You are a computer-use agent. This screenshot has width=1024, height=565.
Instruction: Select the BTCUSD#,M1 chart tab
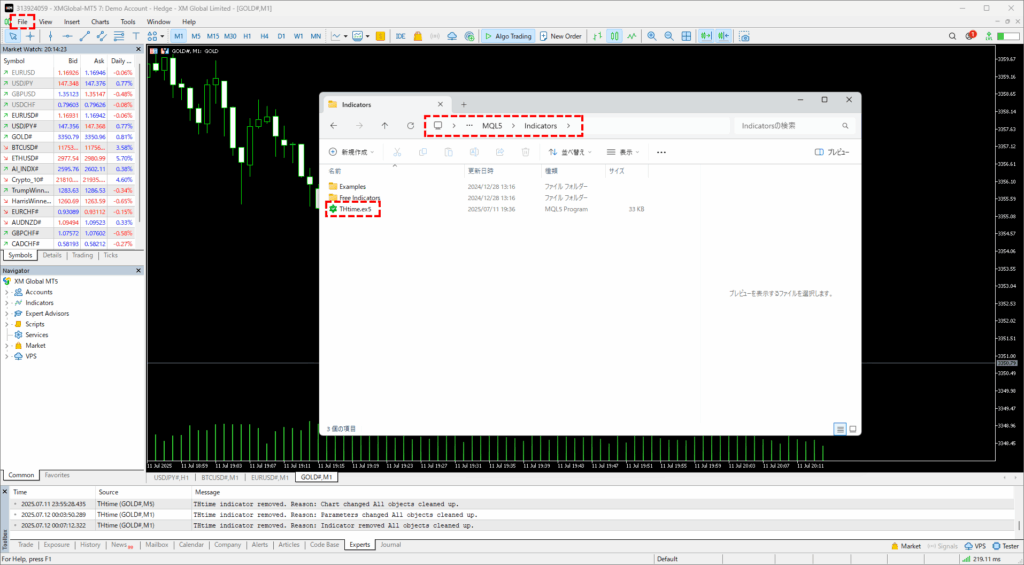point(219,477)
